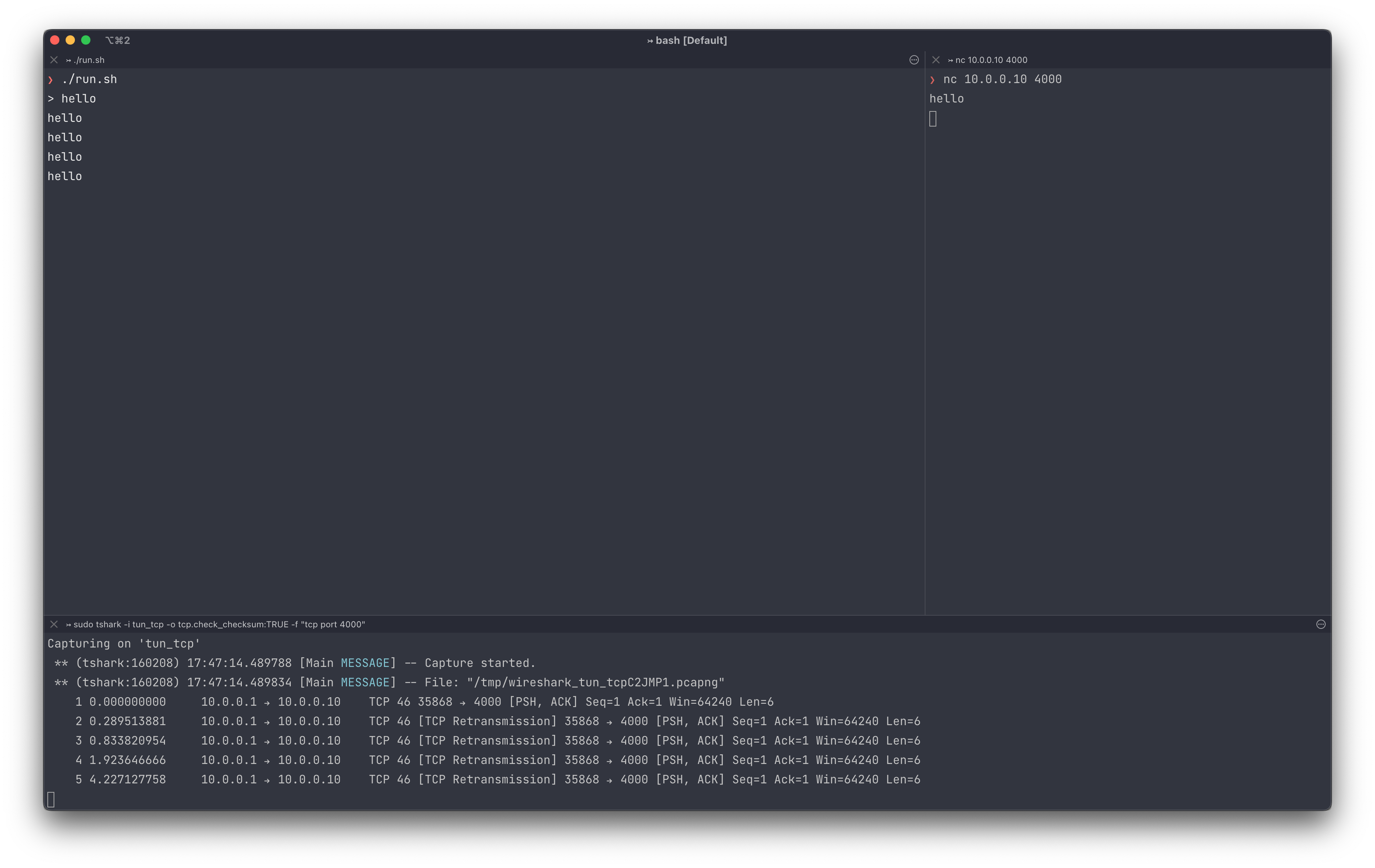Close the nc 10.0.0.10 4000 pane

(936, 60)
